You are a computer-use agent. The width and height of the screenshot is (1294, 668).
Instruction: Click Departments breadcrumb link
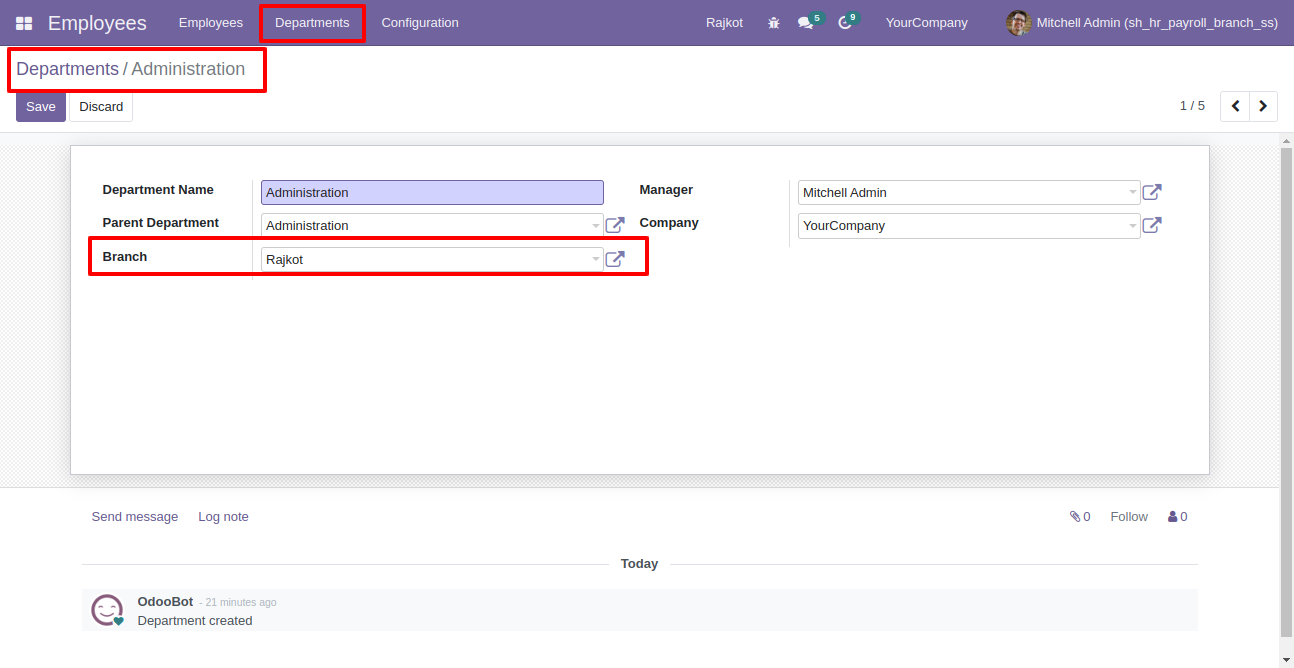[67, 69]
